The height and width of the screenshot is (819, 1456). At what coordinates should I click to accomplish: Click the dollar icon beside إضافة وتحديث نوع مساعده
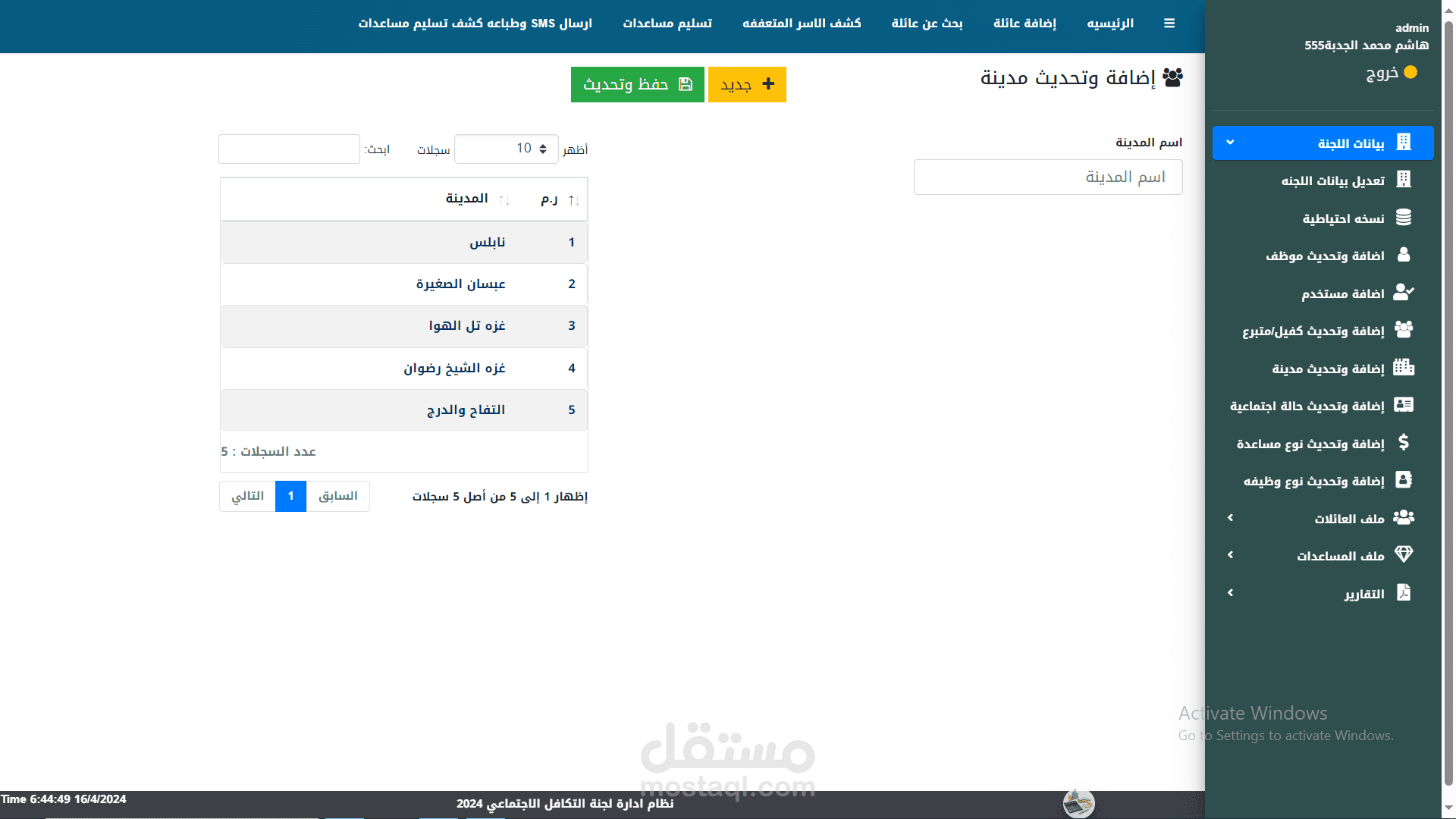1403,443
